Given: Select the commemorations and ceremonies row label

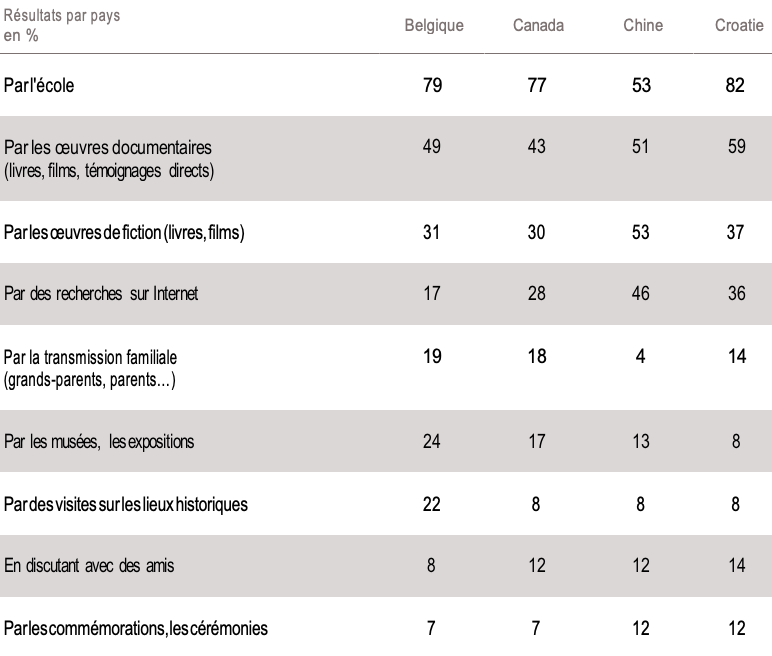Looking at the screenshot, I should [135, 628].
